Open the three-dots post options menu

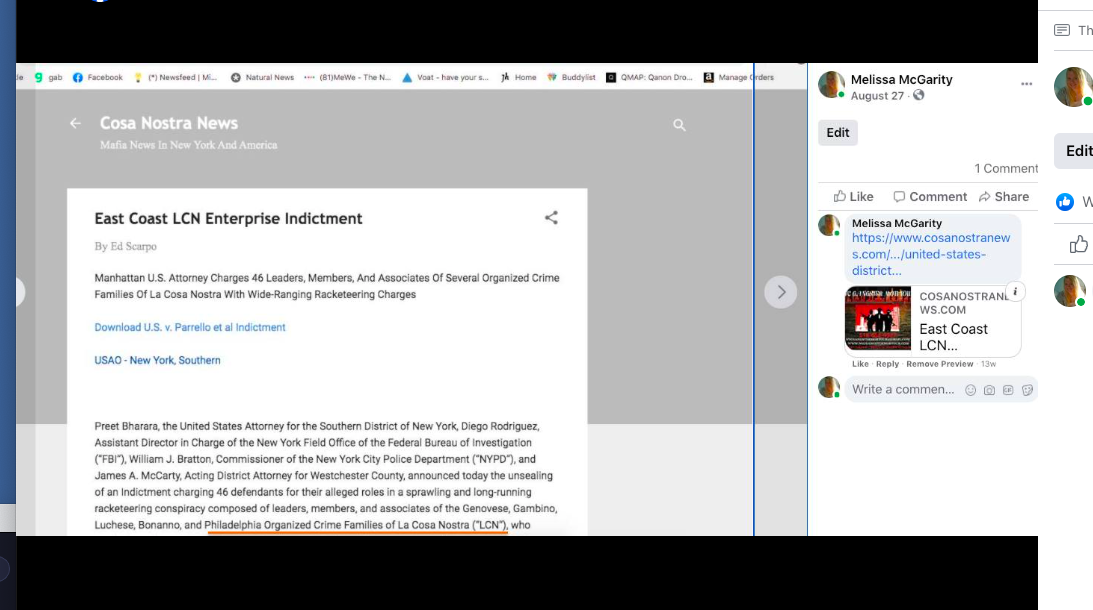(1026, 84)
